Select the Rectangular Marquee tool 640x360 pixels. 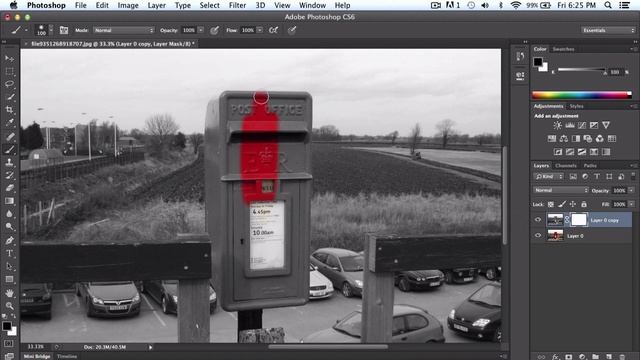(9, 71)
